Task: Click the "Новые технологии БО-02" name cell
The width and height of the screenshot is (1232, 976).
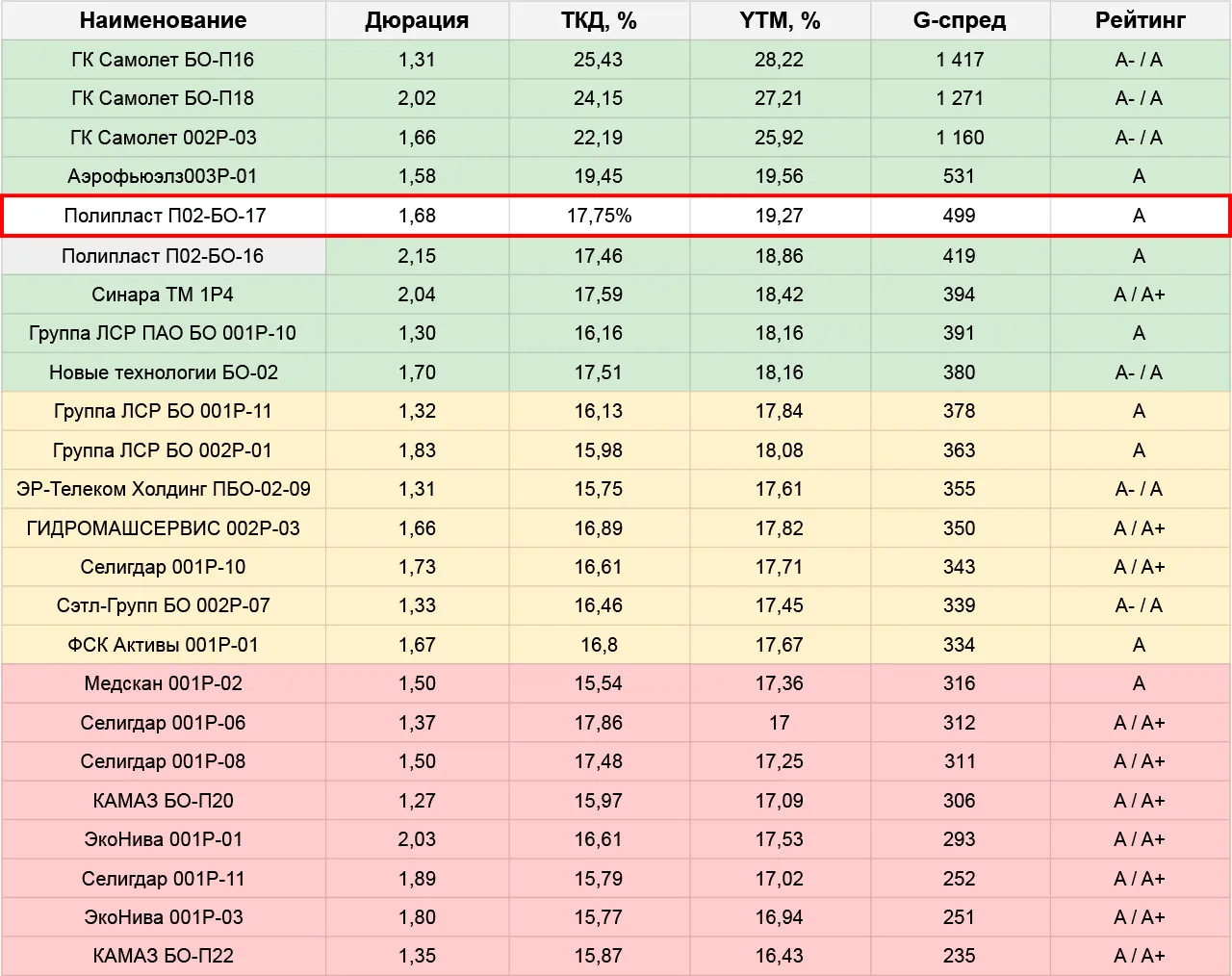Action: point(163,372)
